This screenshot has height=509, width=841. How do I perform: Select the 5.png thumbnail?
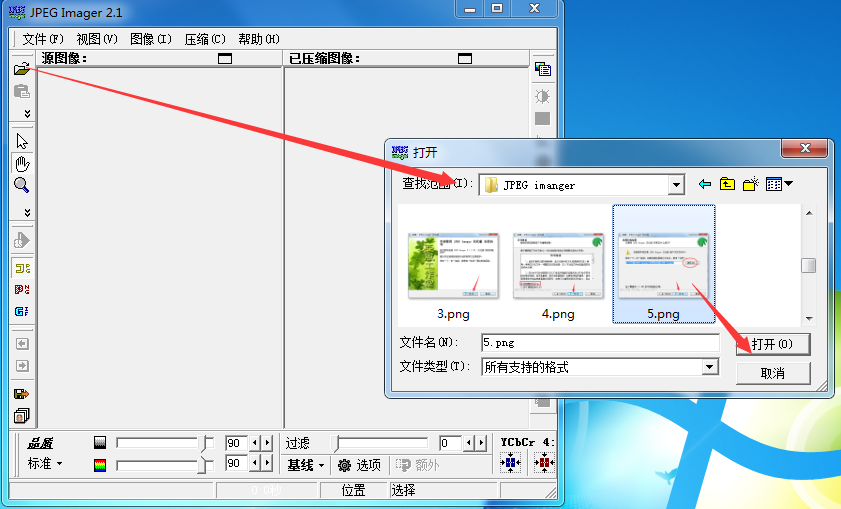tap(663, 264)
